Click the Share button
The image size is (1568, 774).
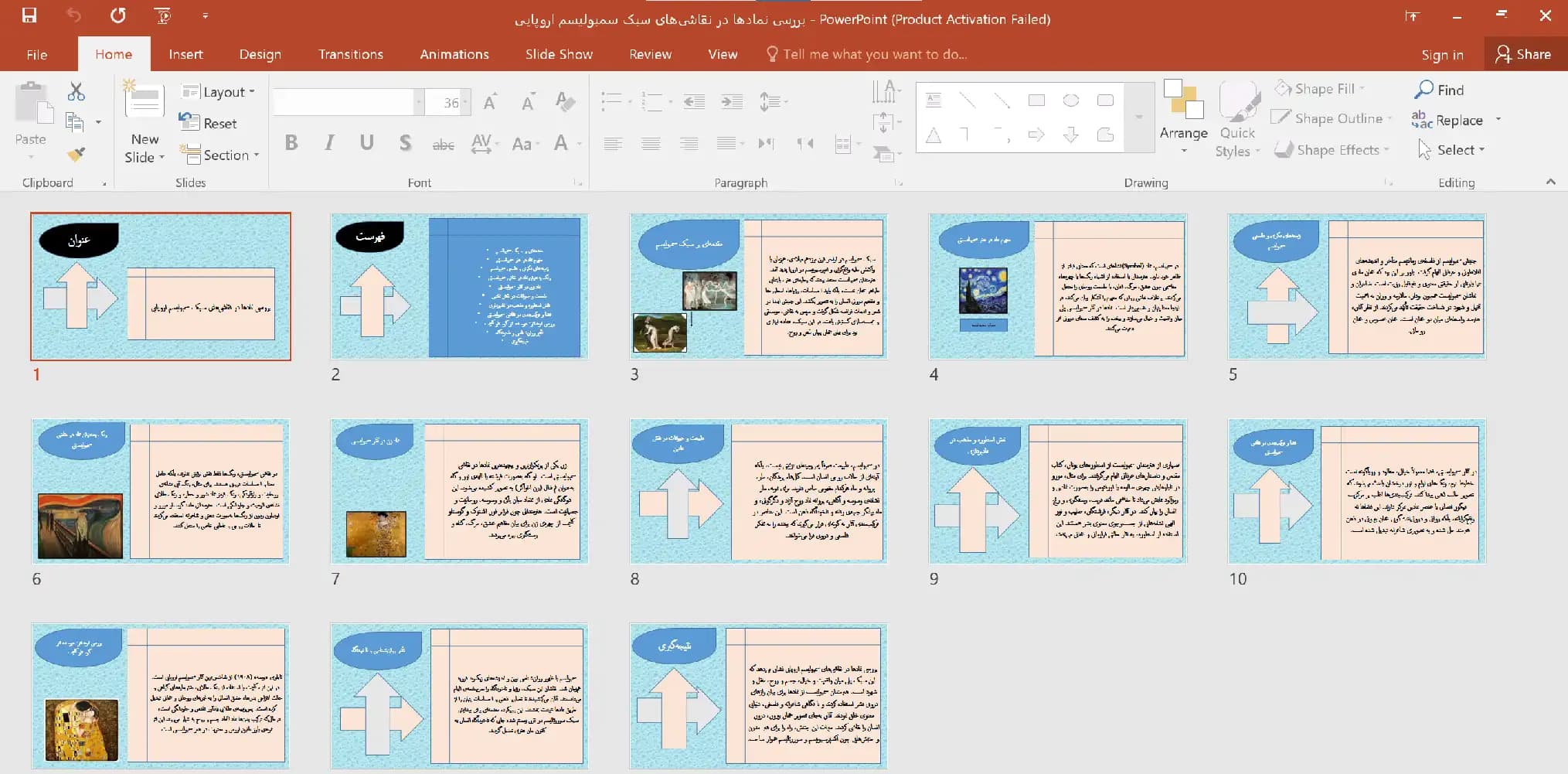(1523, 54)
